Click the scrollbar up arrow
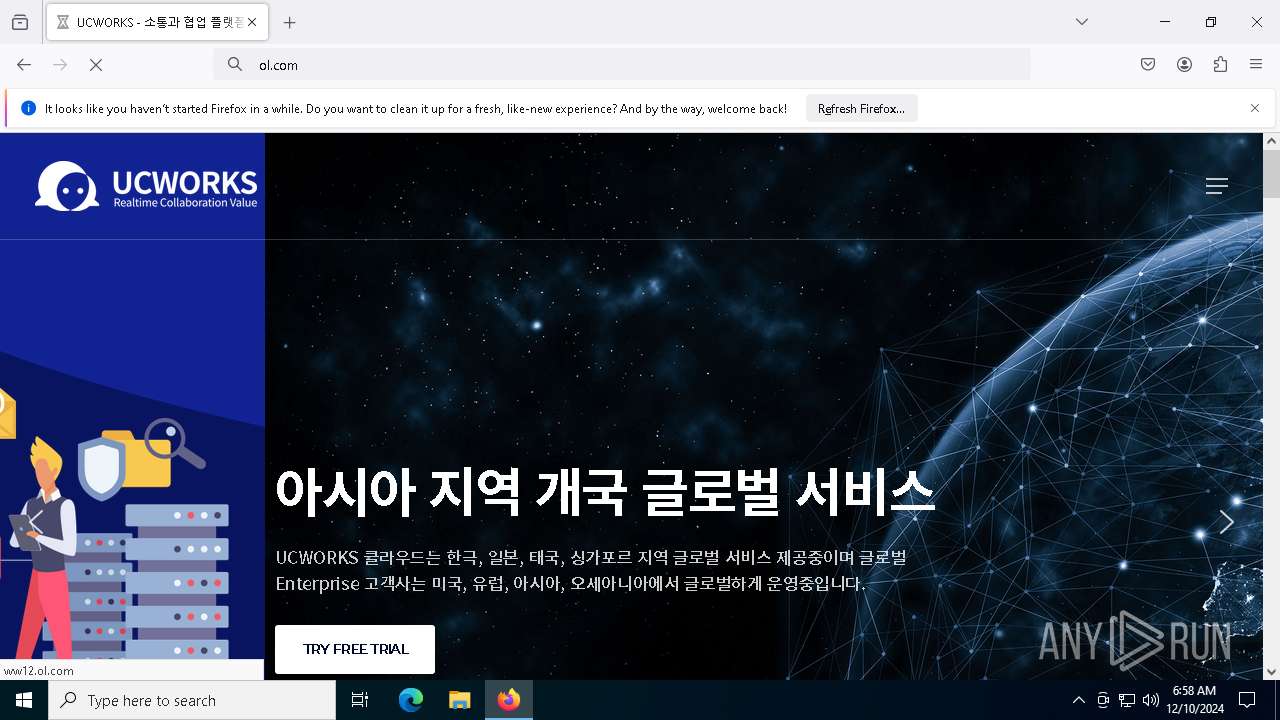Viewport: 1280px width, 720px height. click(x=1271, y=141)
